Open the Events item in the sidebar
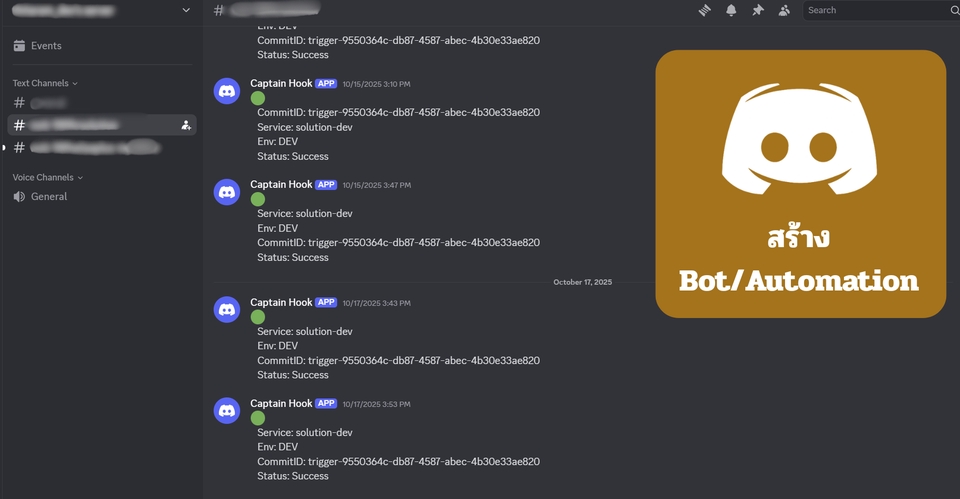Image resolution: width=960 pixels, height=499 pixels. tap(46, 46)
